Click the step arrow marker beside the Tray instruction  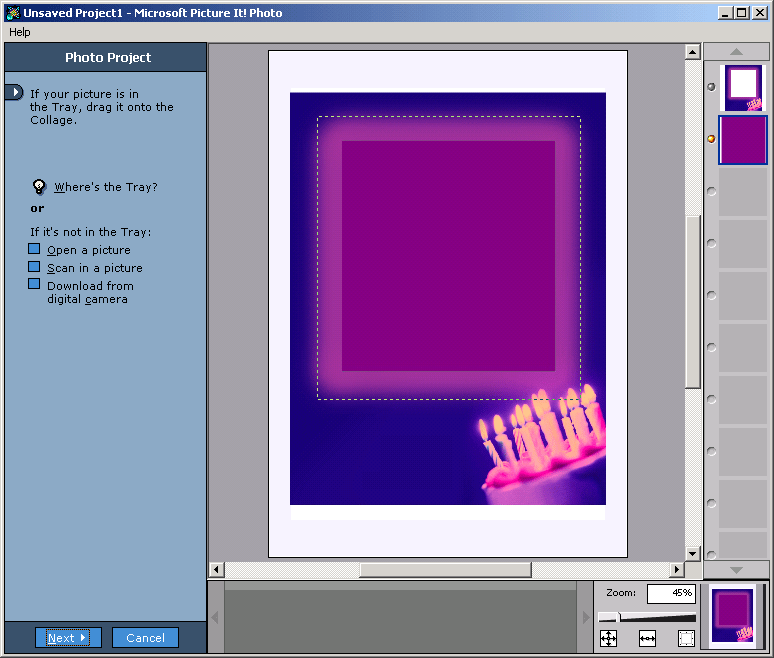(x=13, y=93)
